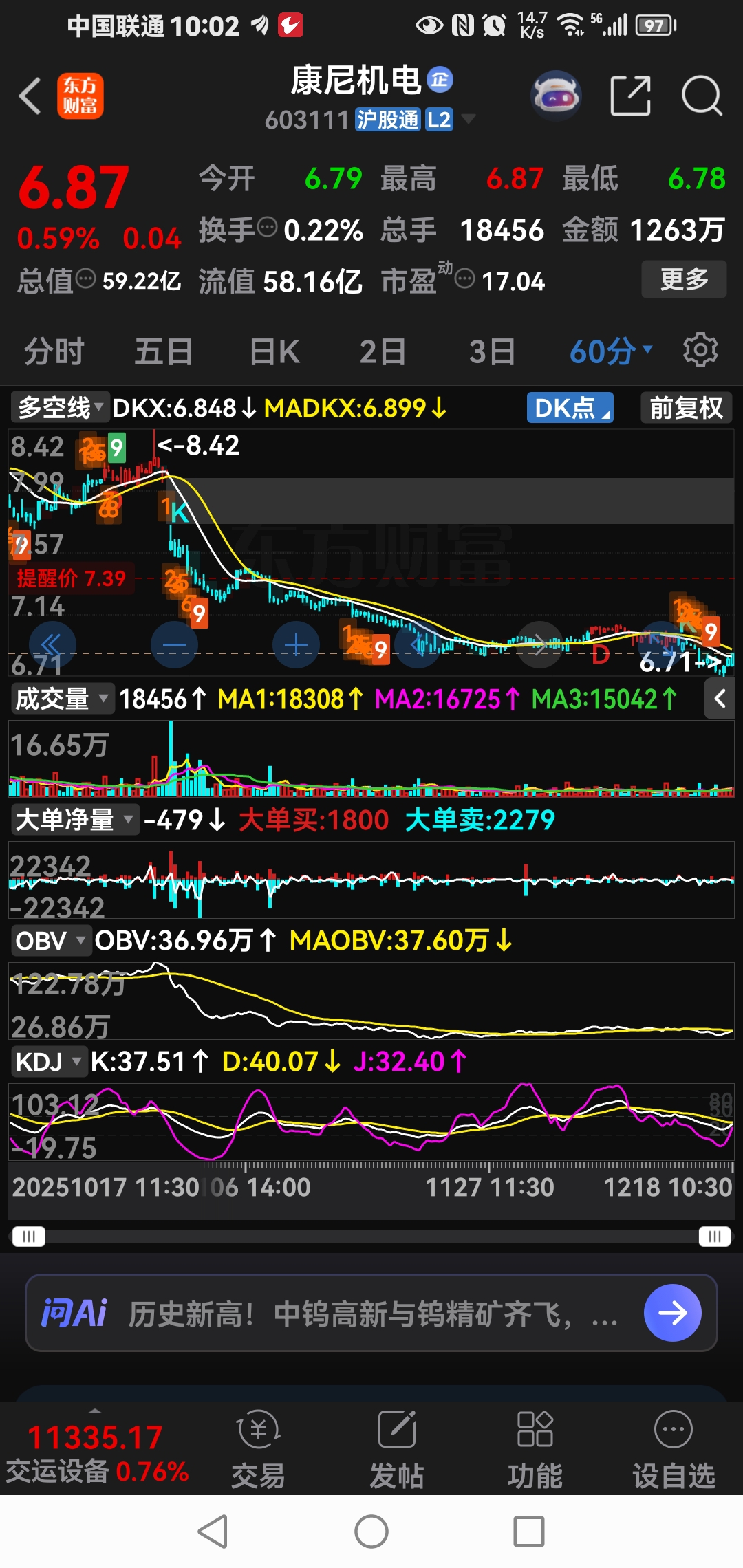
Task: Tap the Android recent apps button
Action: (x=529, y=1532)
